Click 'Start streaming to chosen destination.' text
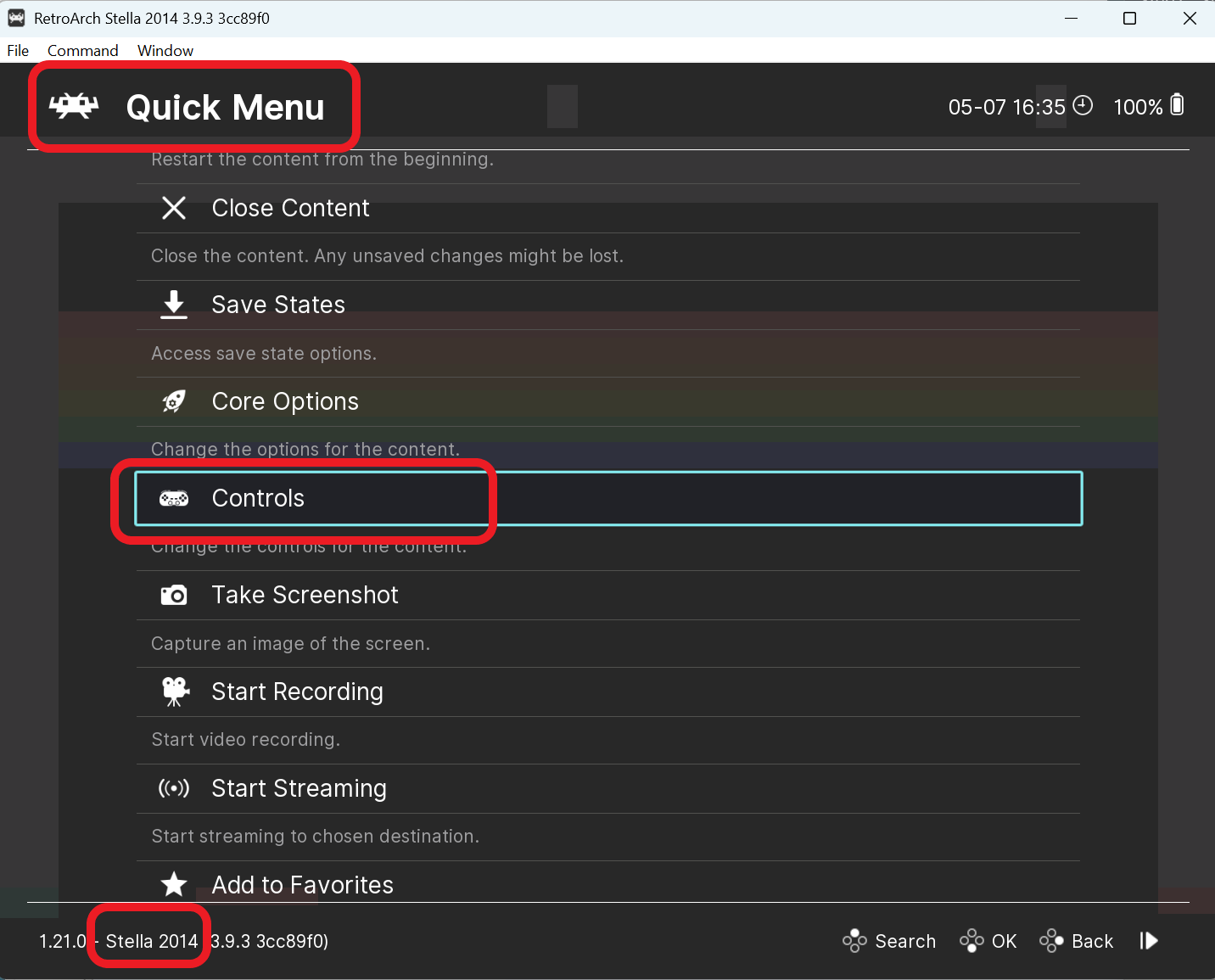Viewport: 1215px width, 980px height. click(x=315, y=837)
